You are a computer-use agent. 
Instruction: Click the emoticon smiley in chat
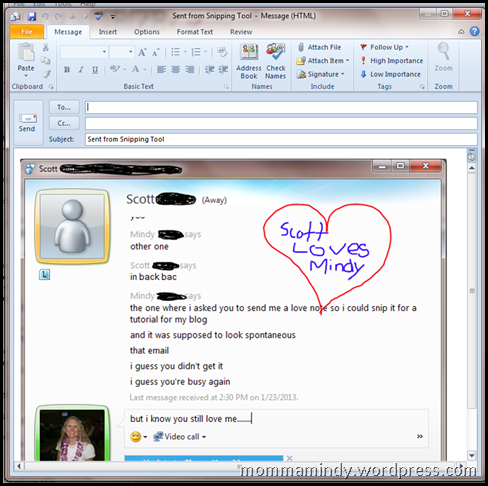136,437
